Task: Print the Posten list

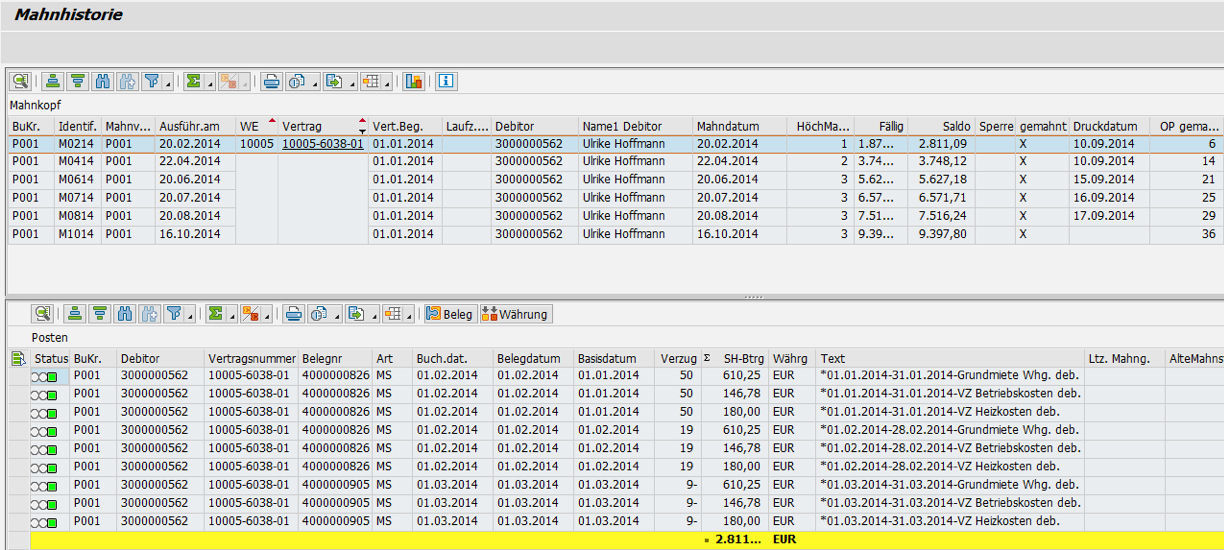Action: point(293,314)
